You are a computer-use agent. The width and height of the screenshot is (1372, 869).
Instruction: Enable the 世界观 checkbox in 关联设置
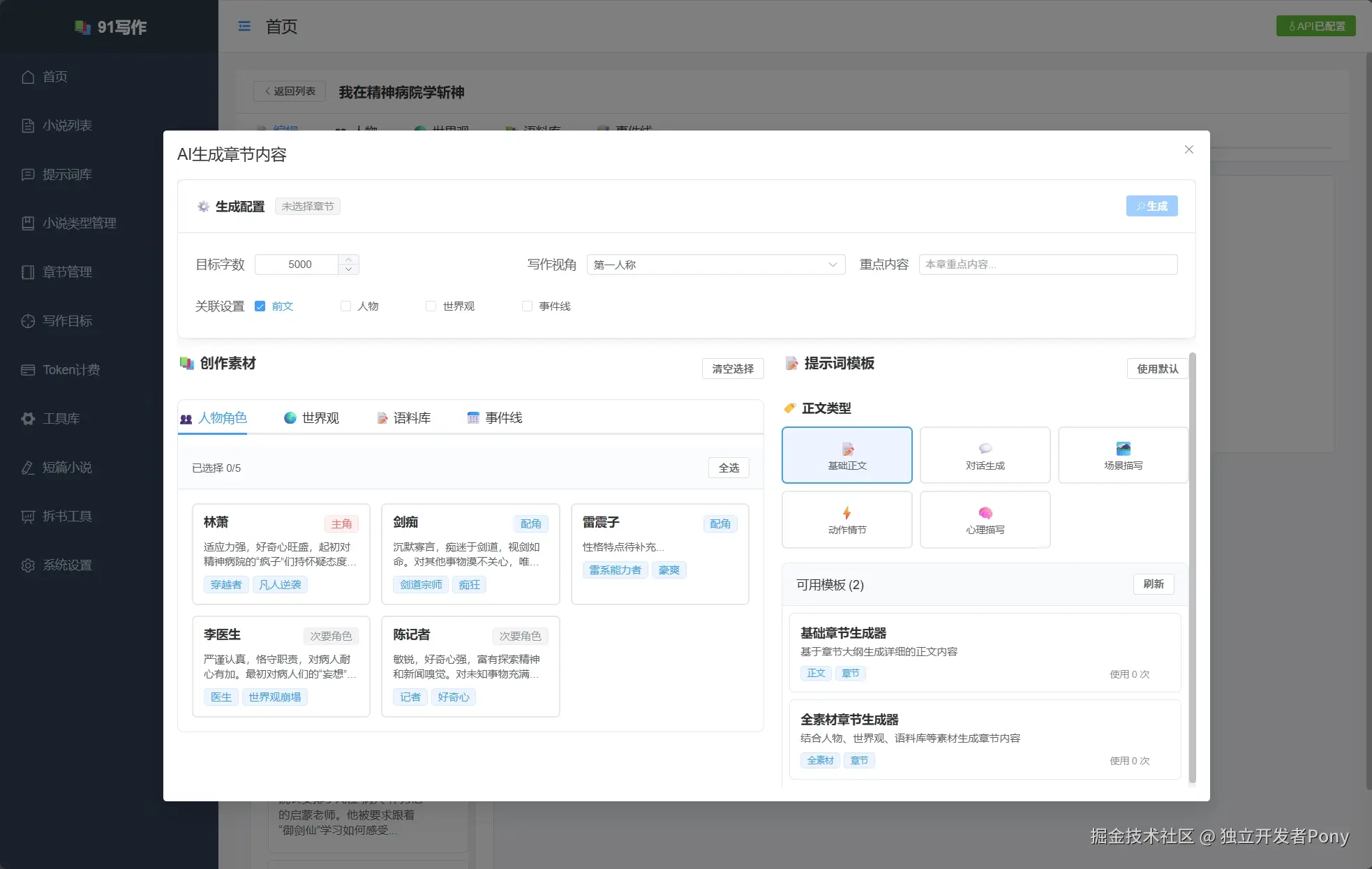(x=430, y=306)
